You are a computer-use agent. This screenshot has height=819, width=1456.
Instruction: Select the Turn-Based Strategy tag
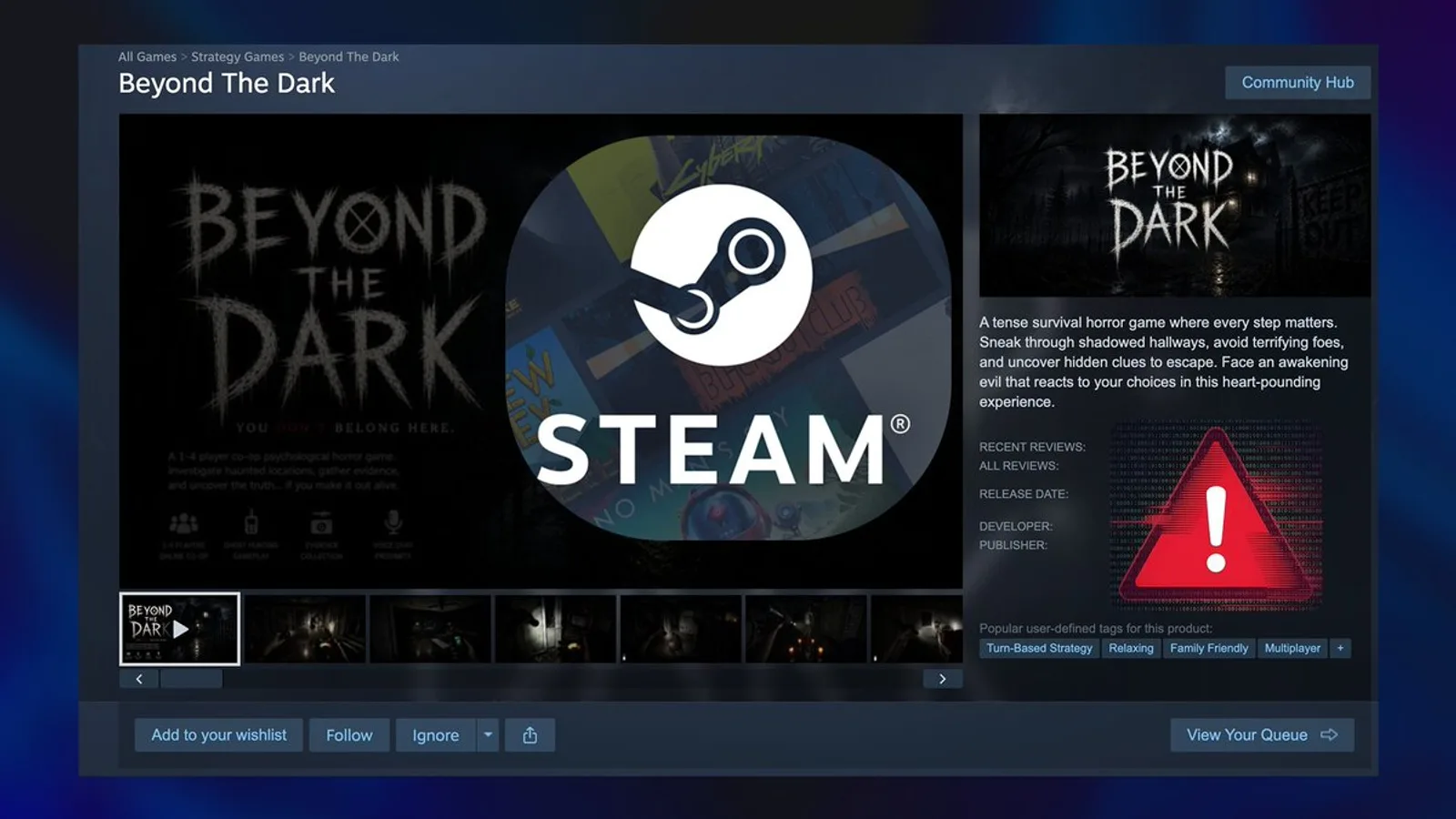click(1039, 648)
